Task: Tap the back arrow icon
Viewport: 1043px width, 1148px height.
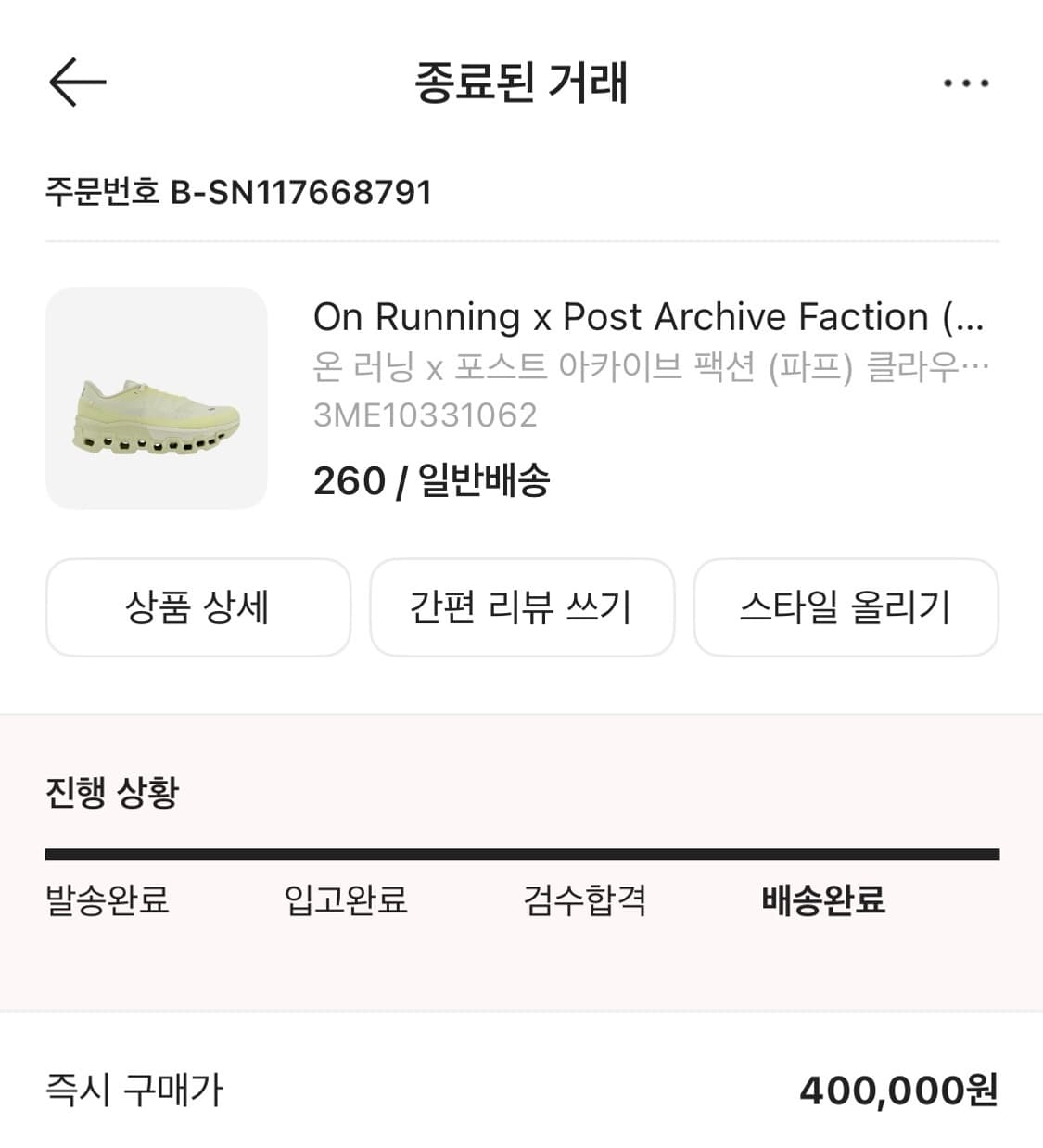Action: pos(78,83)
